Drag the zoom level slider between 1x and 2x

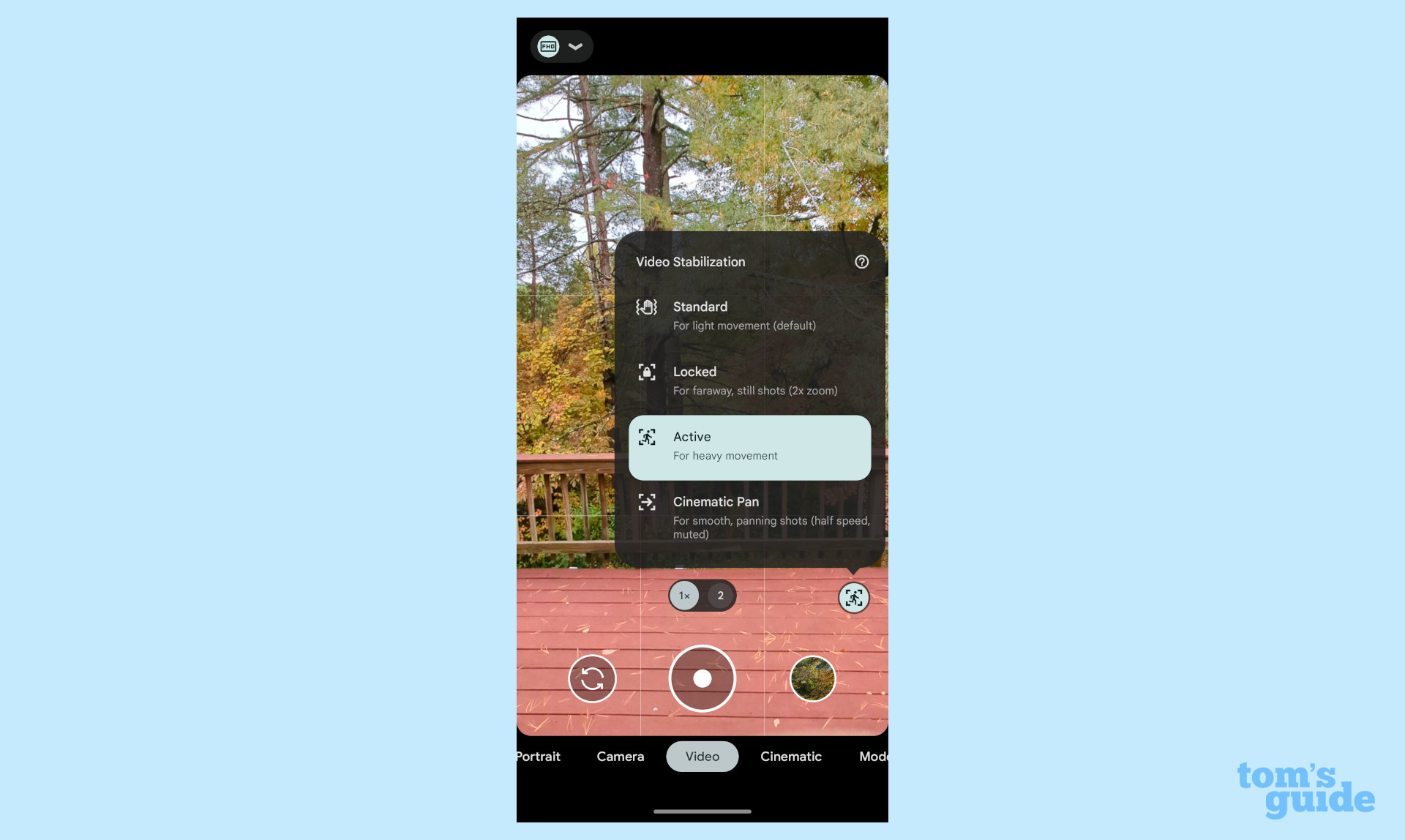pos(702,595)
